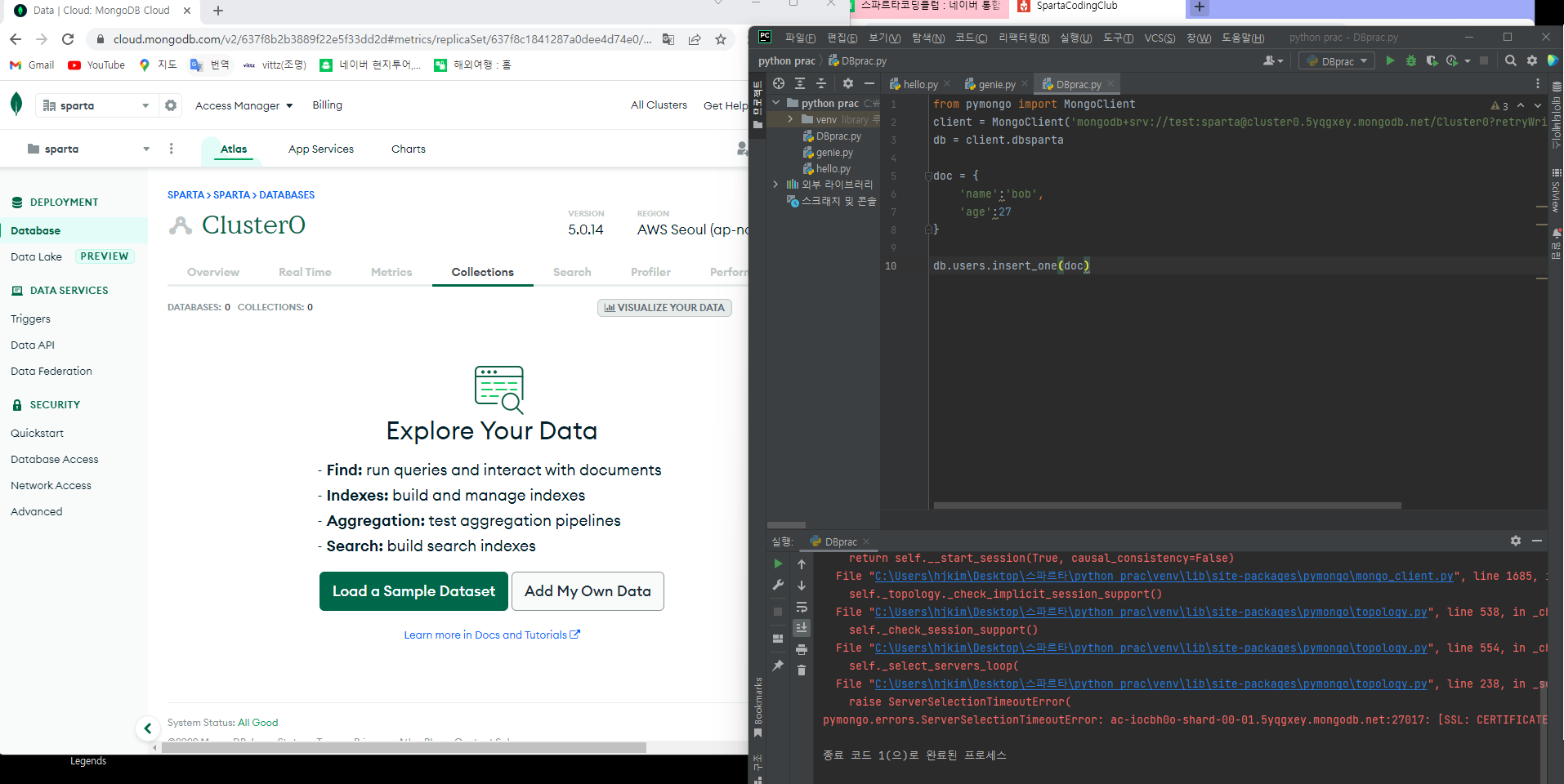Expand the 외부 라이브러리 node
This screenshot has width=1564, height=784.
(x=775, y=185)
